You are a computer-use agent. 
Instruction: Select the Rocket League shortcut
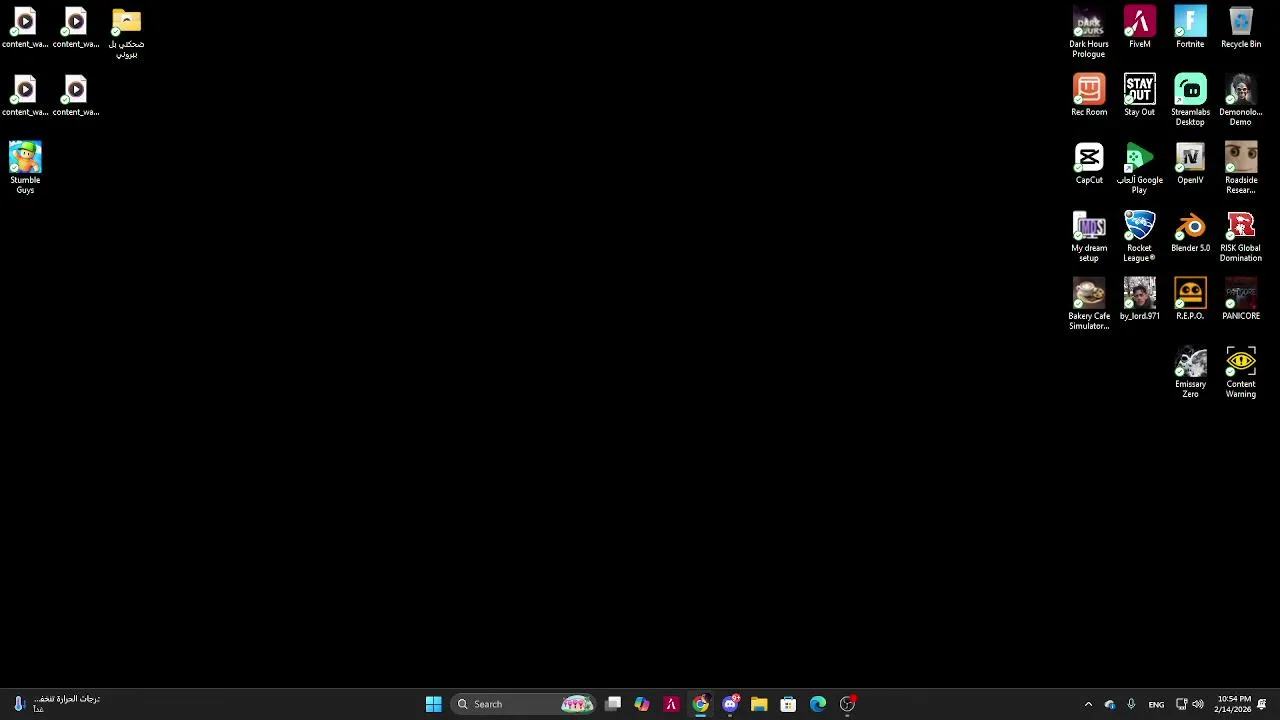pos(1139,236)
